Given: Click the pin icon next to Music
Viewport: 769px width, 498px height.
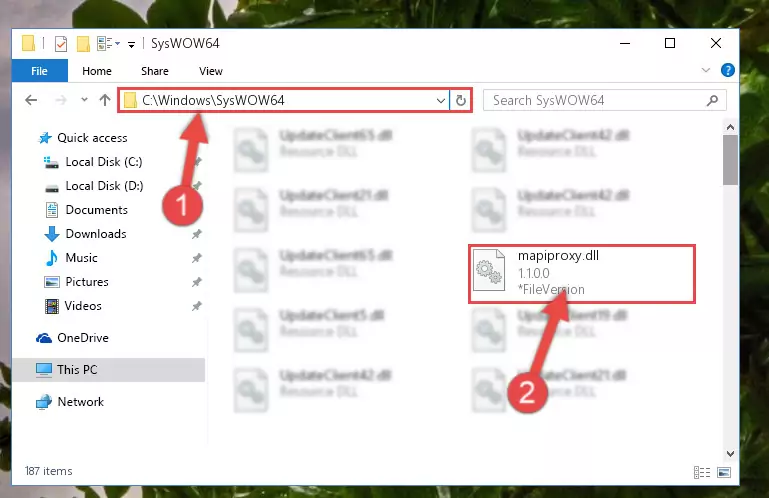Looking at the screenshot, I should pyautogui.click(x=197, y=258).
